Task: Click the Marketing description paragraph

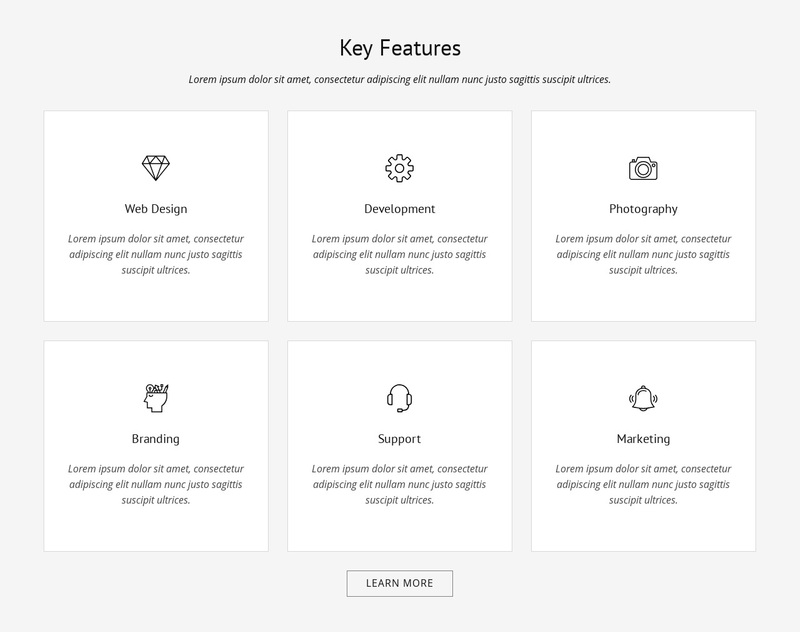Action: click(643, 484)
